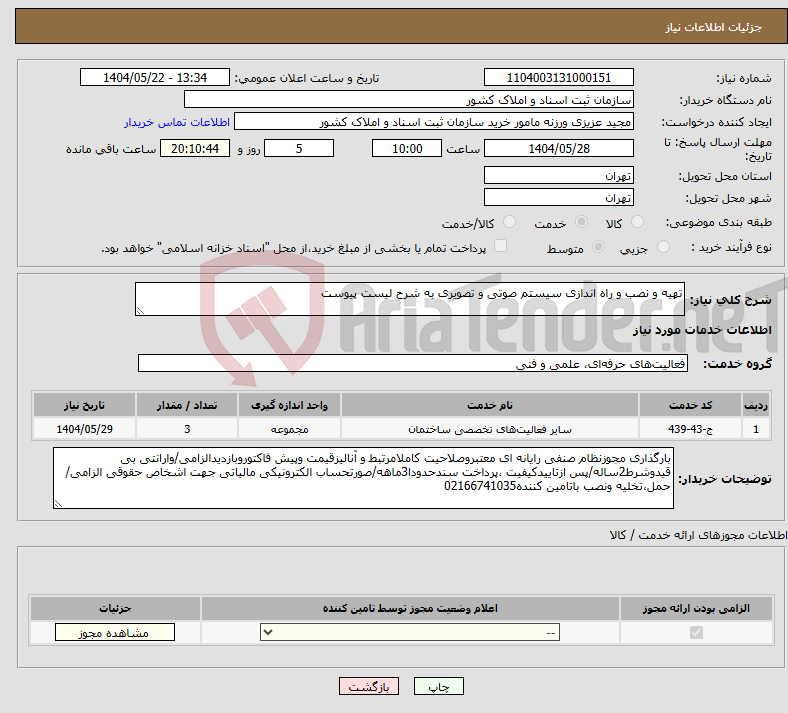Click the مشاهده مجوز button
This screenshot has width=788, height=713.
115,632
